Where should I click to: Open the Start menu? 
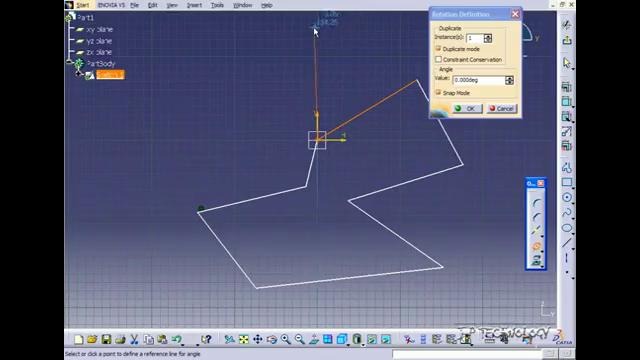[x=82, y=5]
